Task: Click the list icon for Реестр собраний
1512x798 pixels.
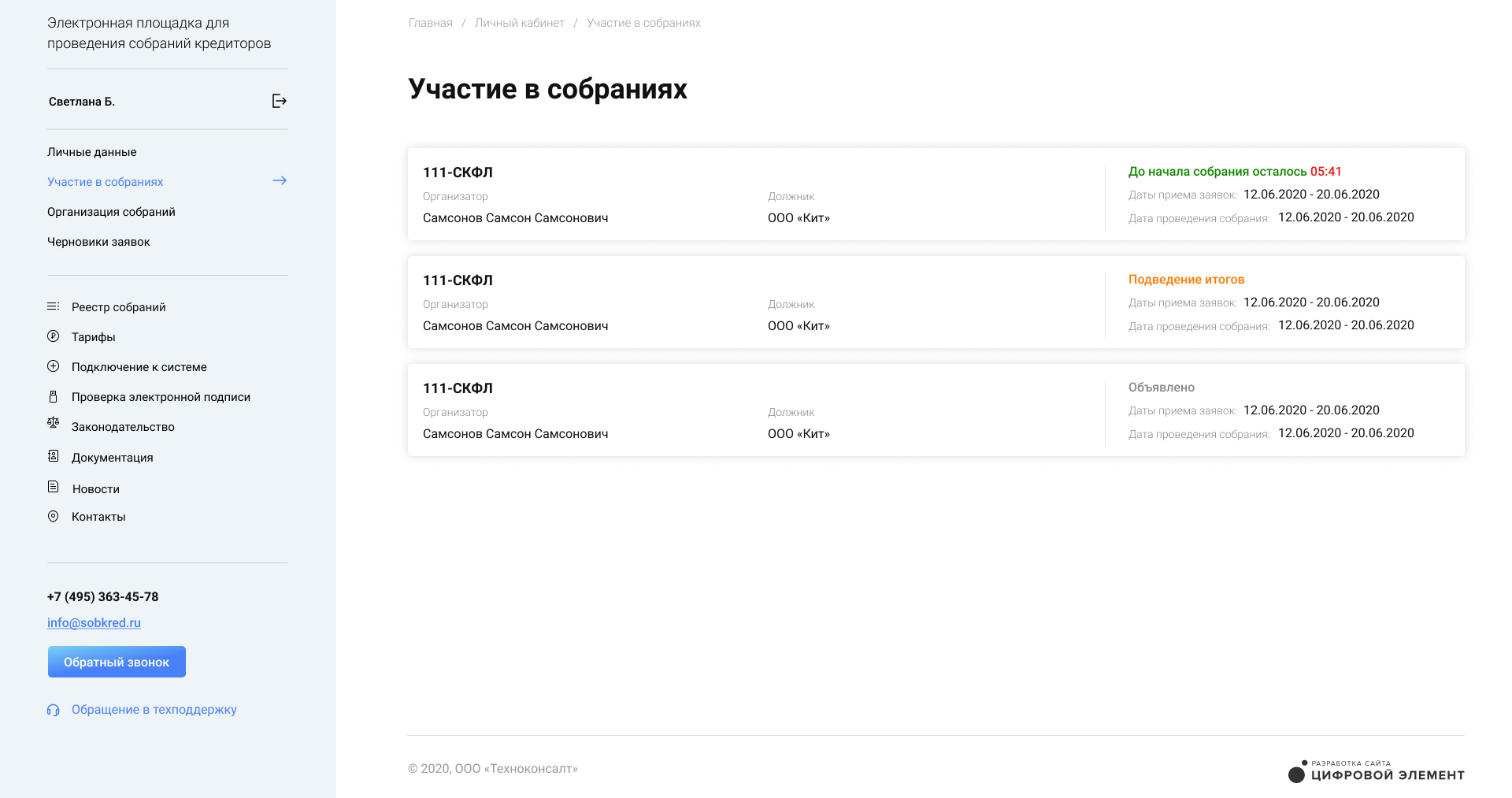Action: tap(53, 306)
